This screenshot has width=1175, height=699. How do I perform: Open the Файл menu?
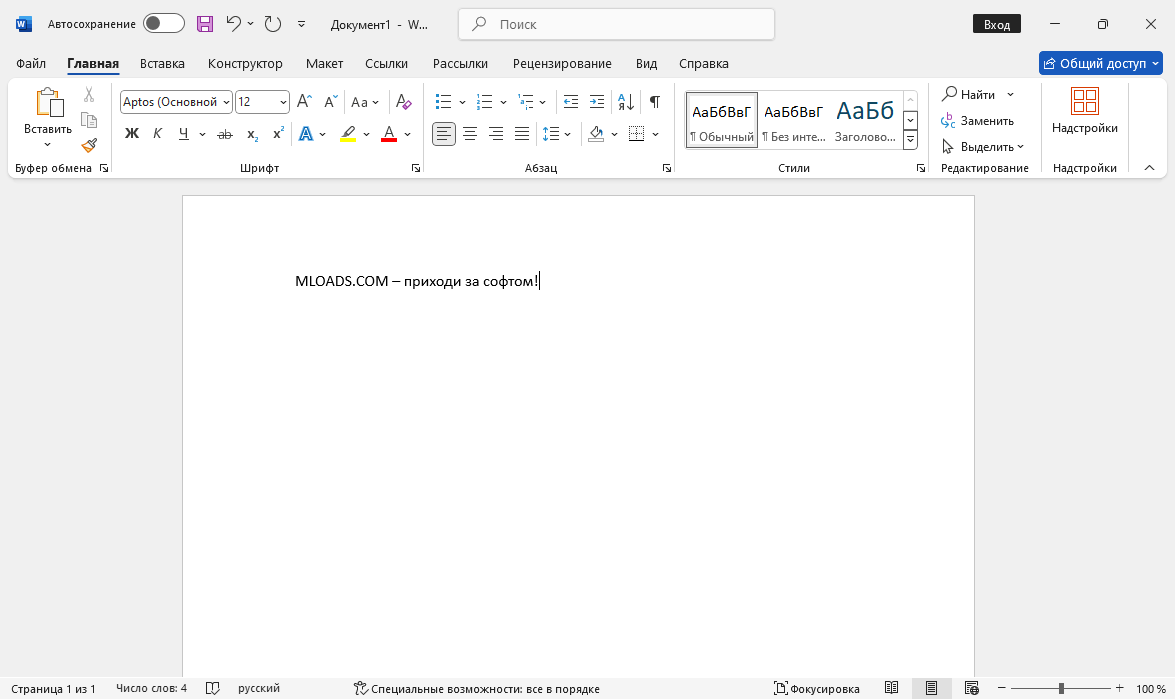pos(31,64)
